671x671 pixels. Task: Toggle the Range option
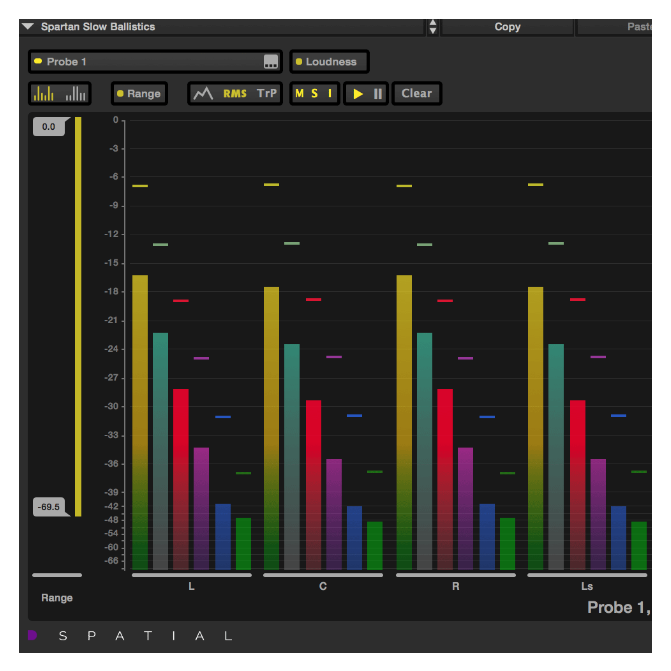[x=138, y=94]
